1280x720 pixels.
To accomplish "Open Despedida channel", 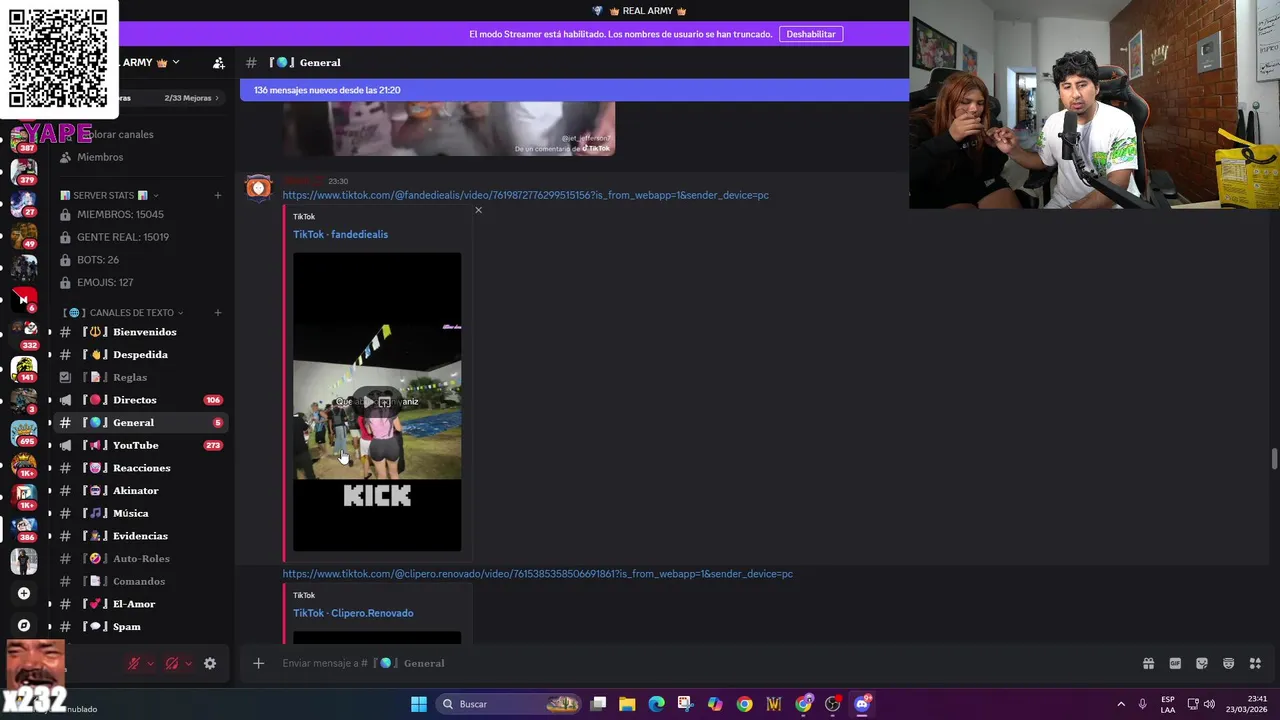I will (x=140, y=355).
